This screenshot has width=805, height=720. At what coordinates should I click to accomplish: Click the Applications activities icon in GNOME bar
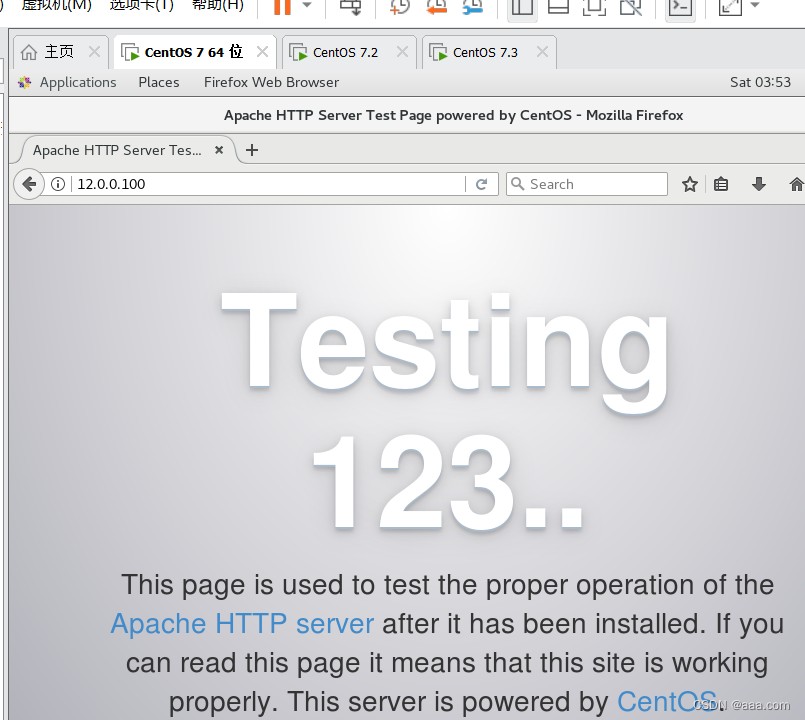pos(24,82)
